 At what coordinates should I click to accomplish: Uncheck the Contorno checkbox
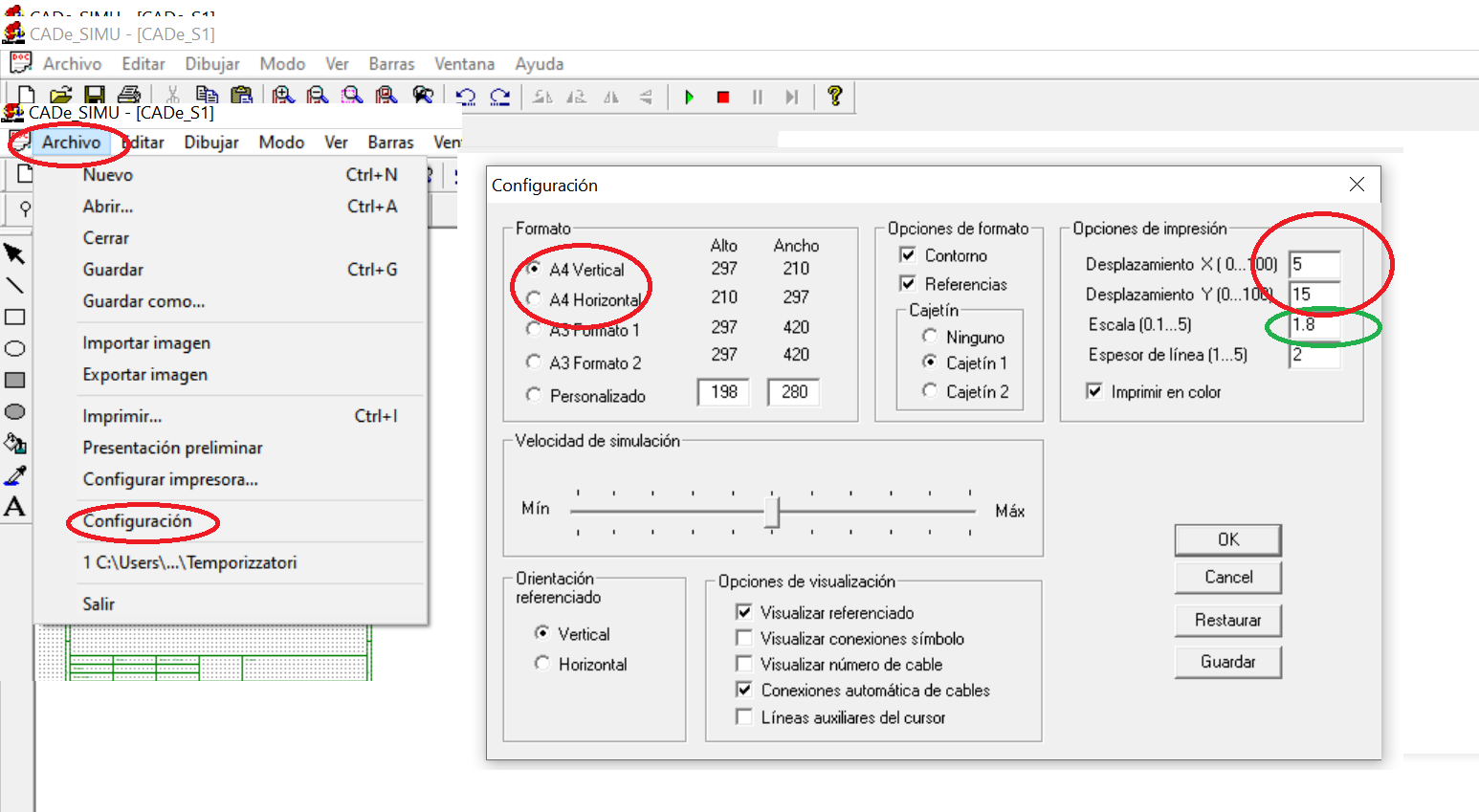pyautogui.click(x=908, y=254)
